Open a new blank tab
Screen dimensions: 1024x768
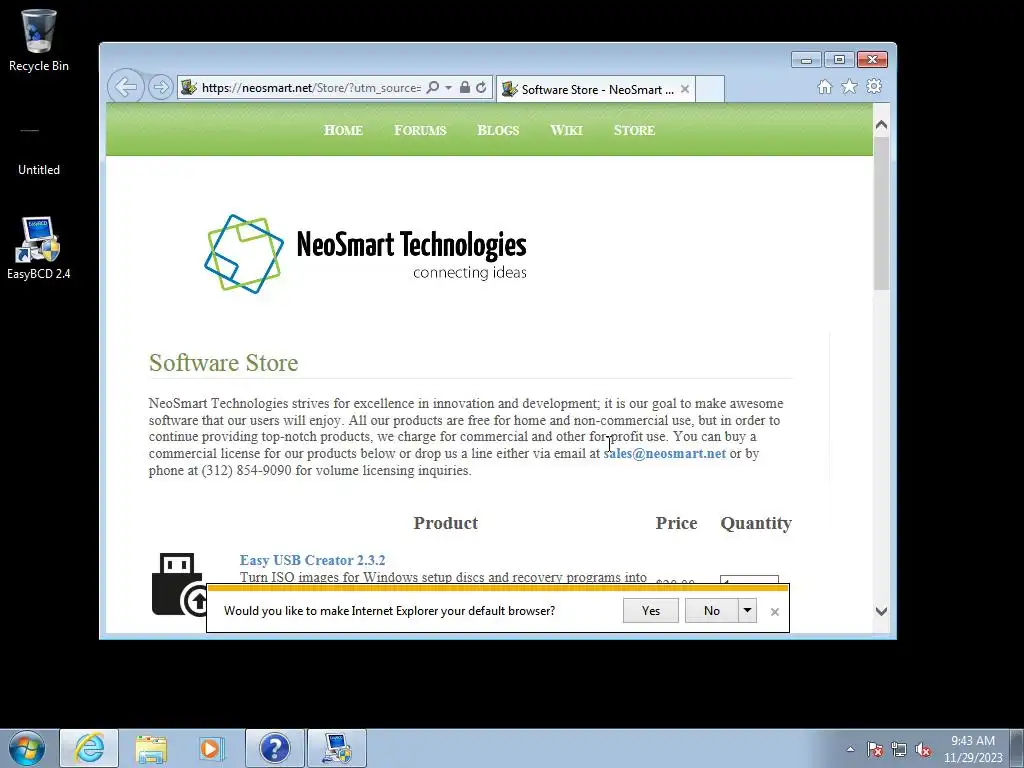coord(710,89)
